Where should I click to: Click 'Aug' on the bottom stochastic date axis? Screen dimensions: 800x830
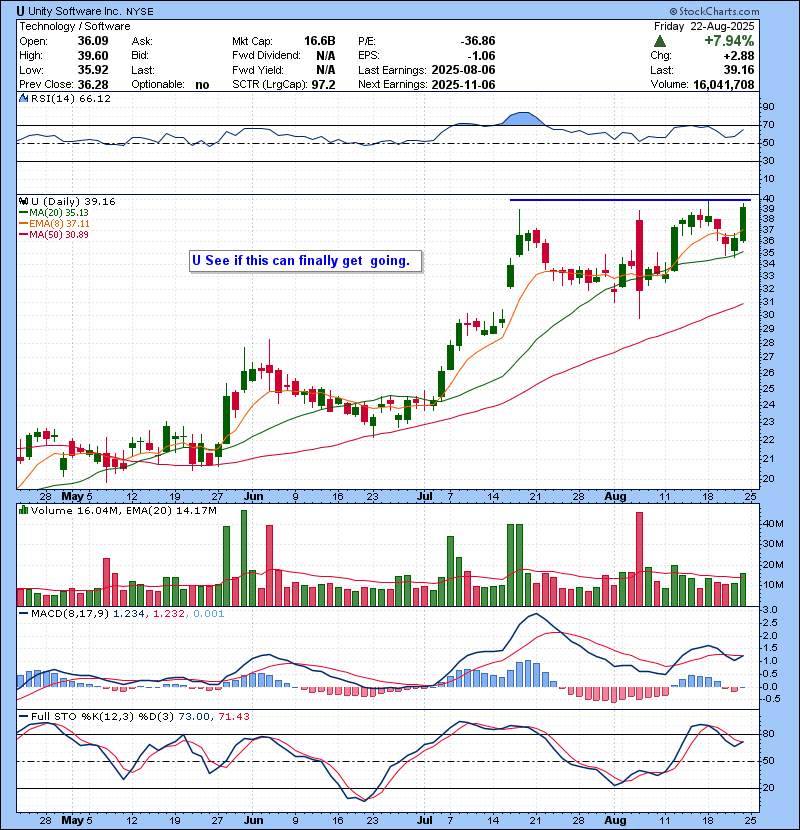[615, 820]
